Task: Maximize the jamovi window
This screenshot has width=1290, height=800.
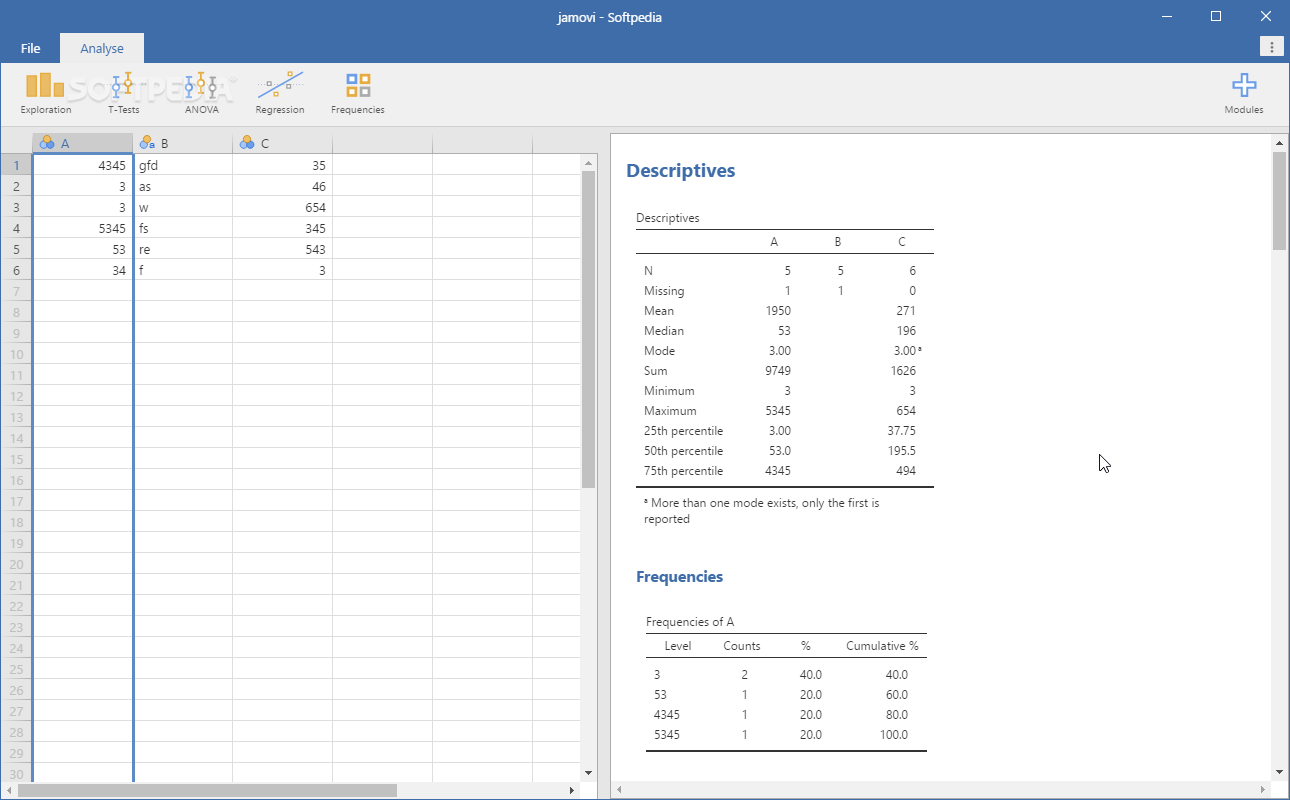Action: [x=1216, y=16]
